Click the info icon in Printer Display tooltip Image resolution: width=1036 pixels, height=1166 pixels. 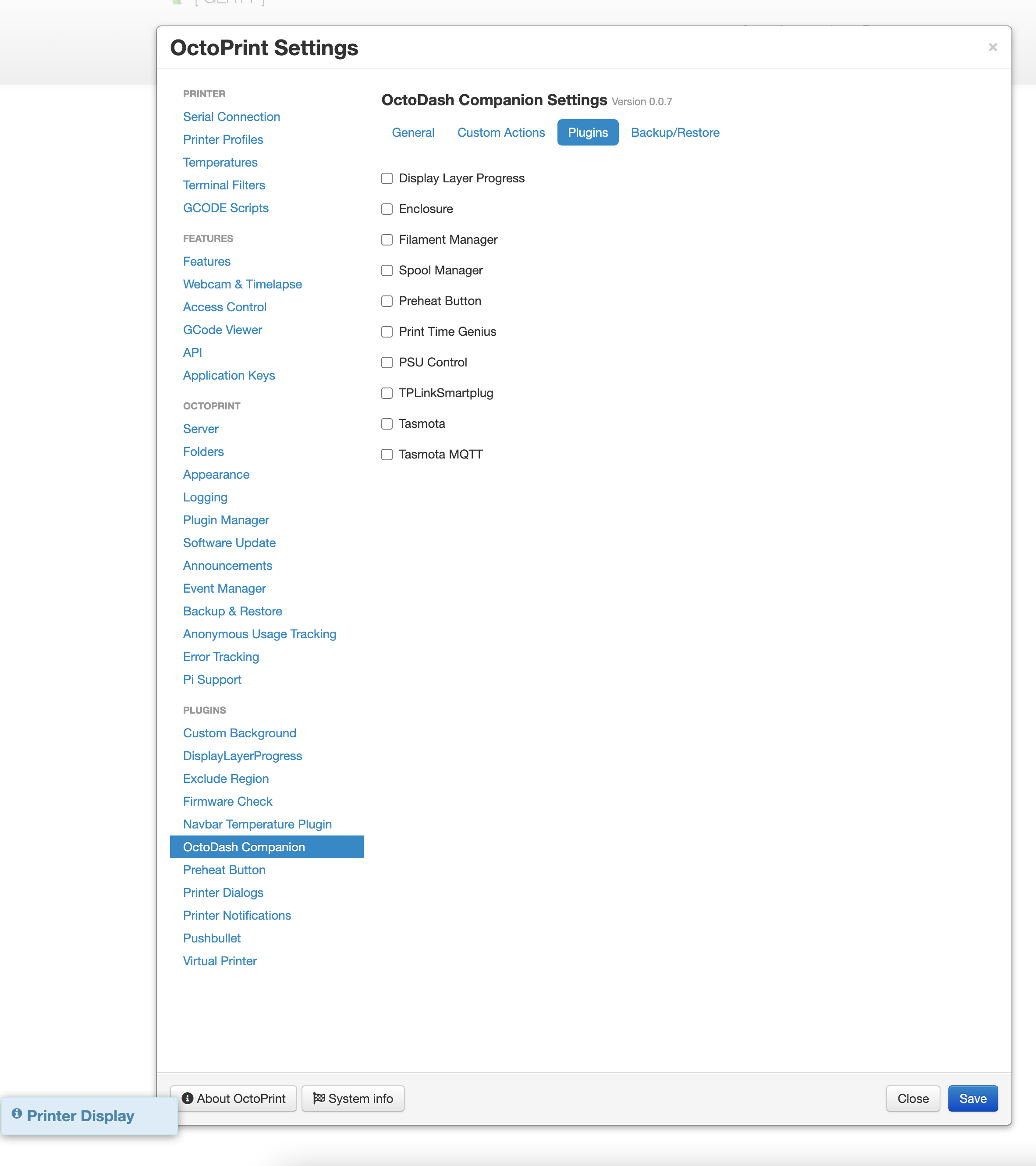tap(17, 1115)
